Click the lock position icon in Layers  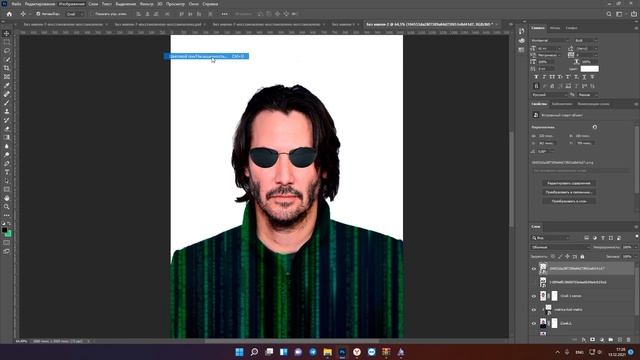tap(567, 257)
